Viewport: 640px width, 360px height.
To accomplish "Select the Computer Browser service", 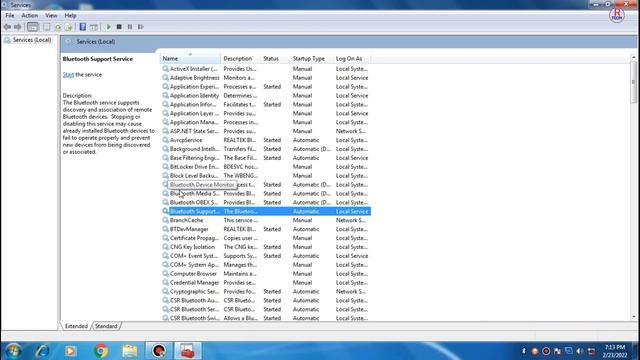I will coord(266,273).
